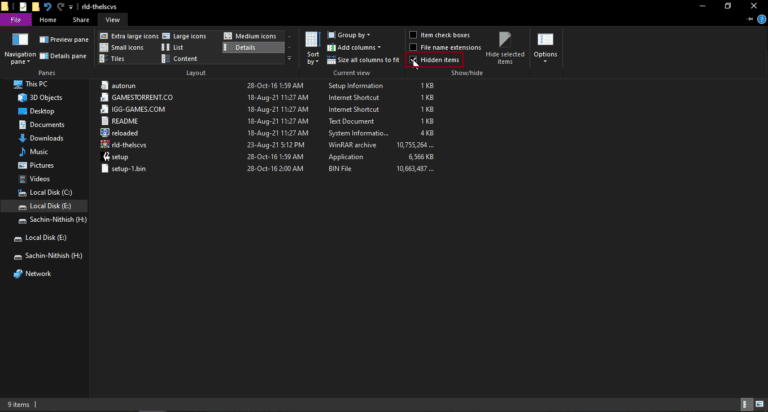Click 'Setup Information' type of autorun

(x=356, y=86)
